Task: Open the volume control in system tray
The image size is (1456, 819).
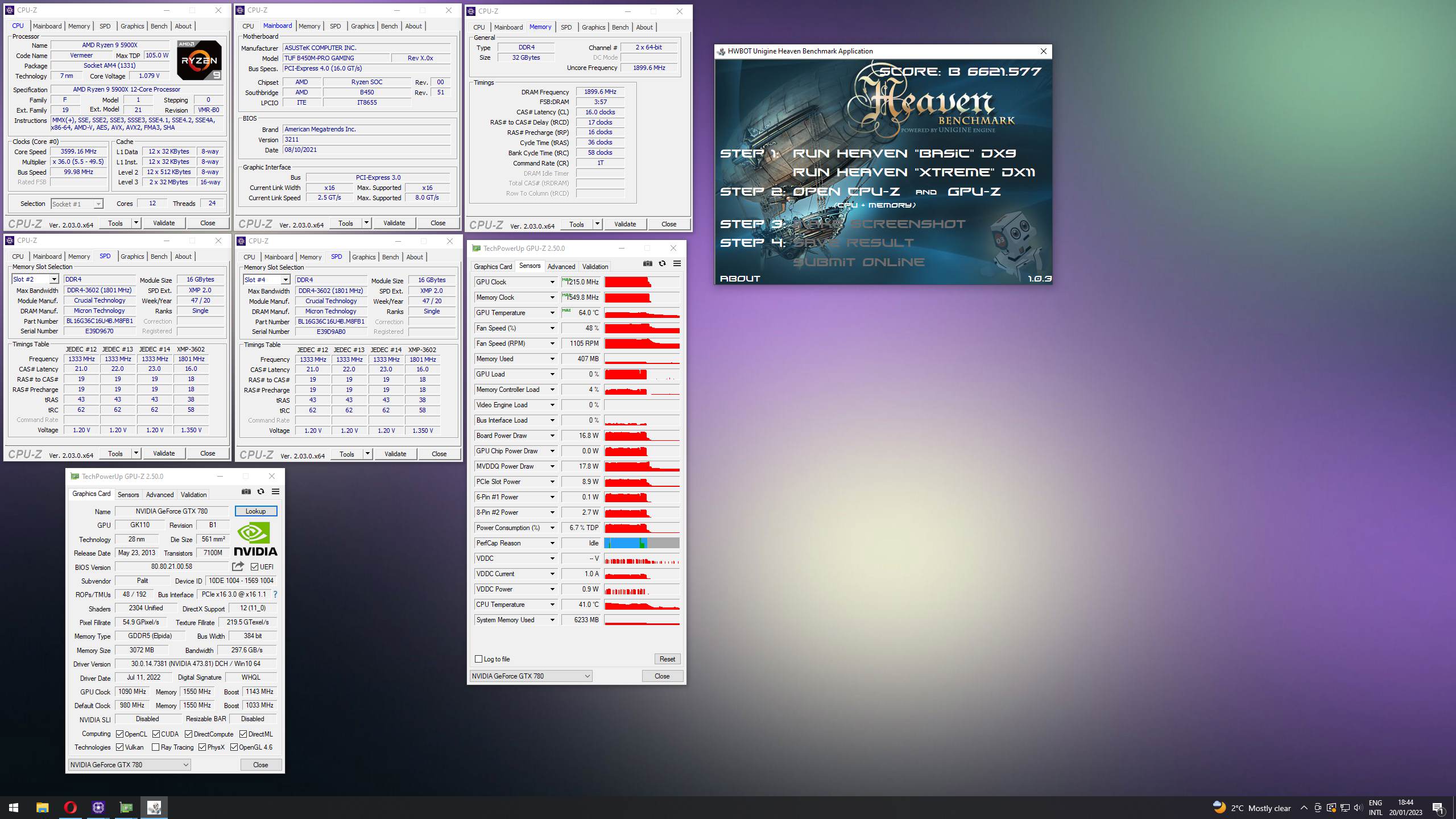Action: 1358,808
